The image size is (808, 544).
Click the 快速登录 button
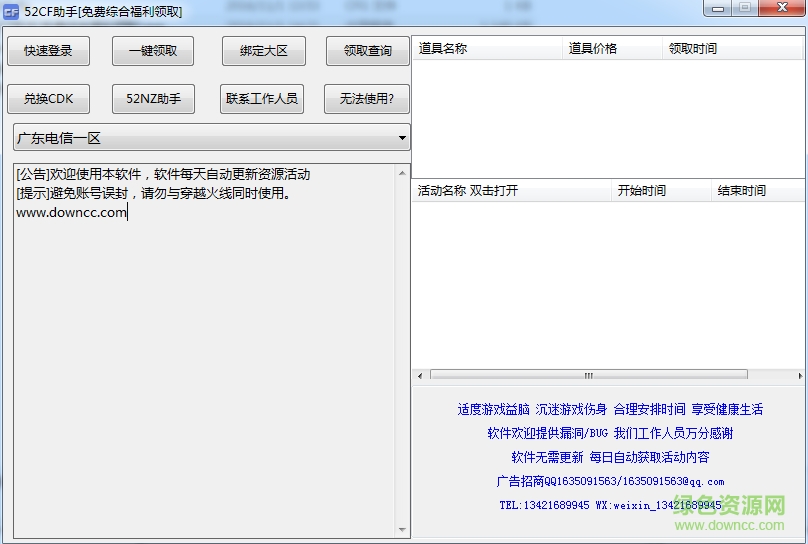coord(48,51)
